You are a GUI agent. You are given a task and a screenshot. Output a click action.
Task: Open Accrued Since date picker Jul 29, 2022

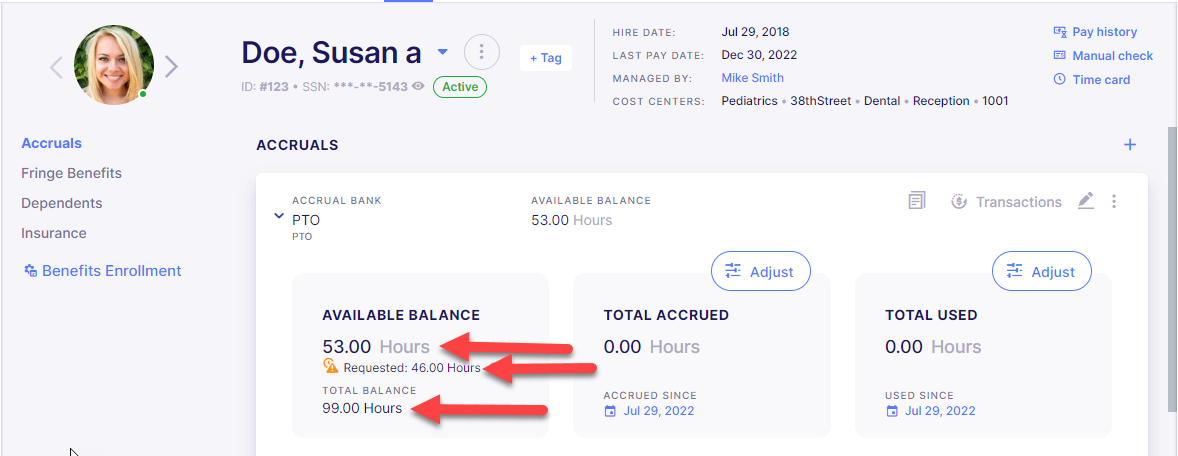click(x=649, y=411)
